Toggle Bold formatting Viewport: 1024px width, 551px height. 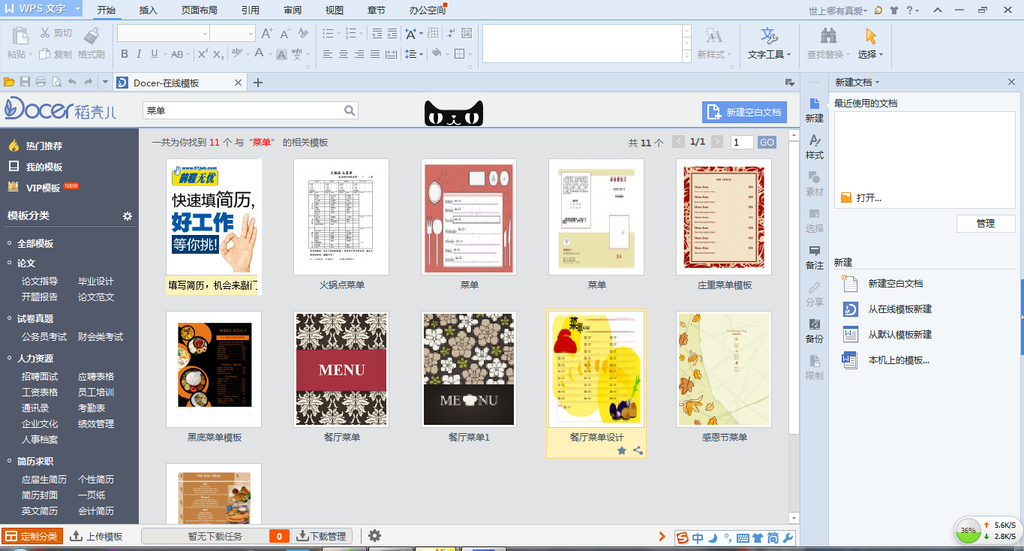point(124,54)
